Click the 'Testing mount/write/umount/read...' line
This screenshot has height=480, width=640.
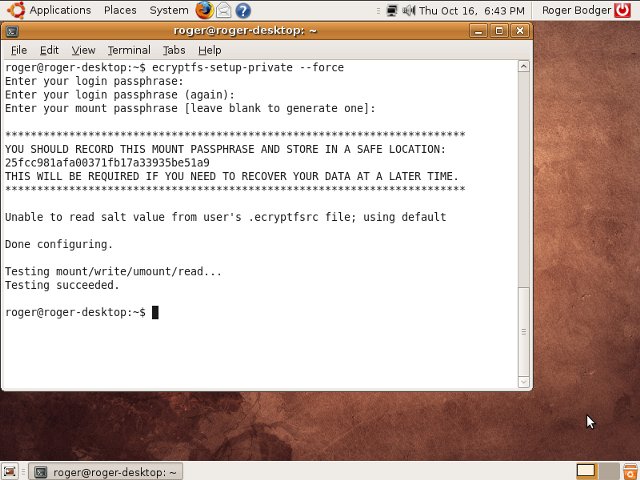(x=113, y=271)
